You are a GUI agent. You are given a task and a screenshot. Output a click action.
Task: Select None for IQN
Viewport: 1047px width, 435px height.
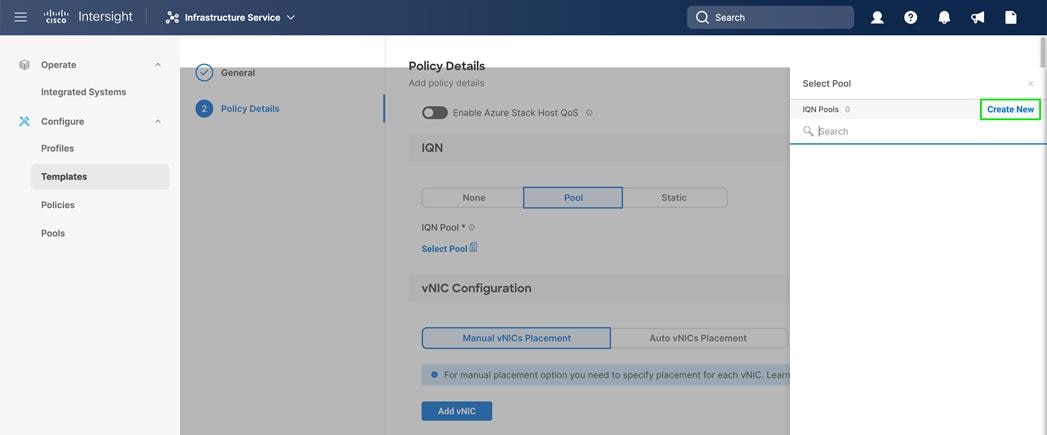tap(473, 198)
